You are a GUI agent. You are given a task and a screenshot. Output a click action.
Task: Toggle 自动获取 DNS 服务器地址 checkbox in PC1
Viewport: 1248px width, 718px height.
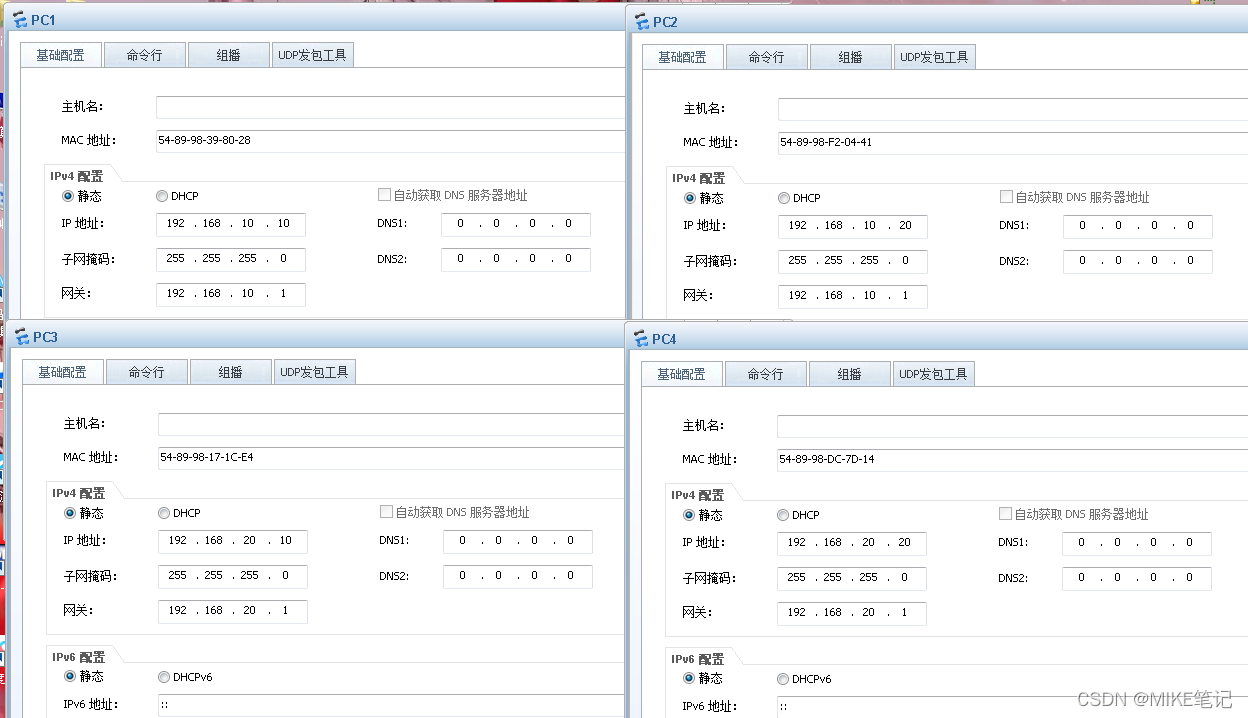(385, 195)
